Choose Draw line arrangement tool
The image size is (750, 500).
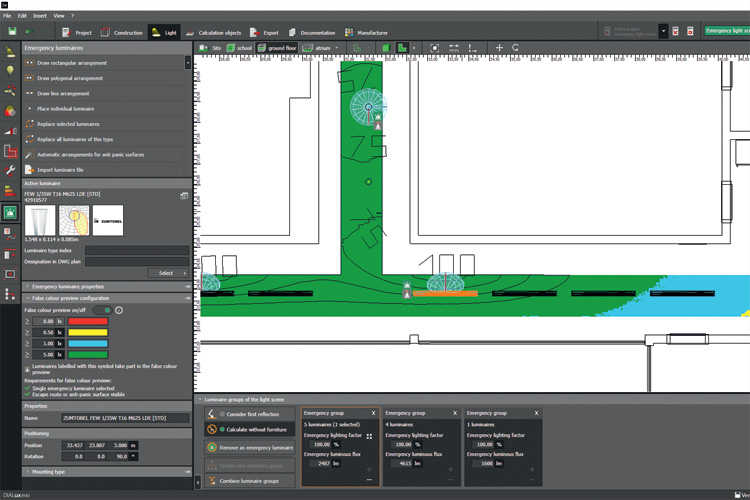tap(63, 93)
